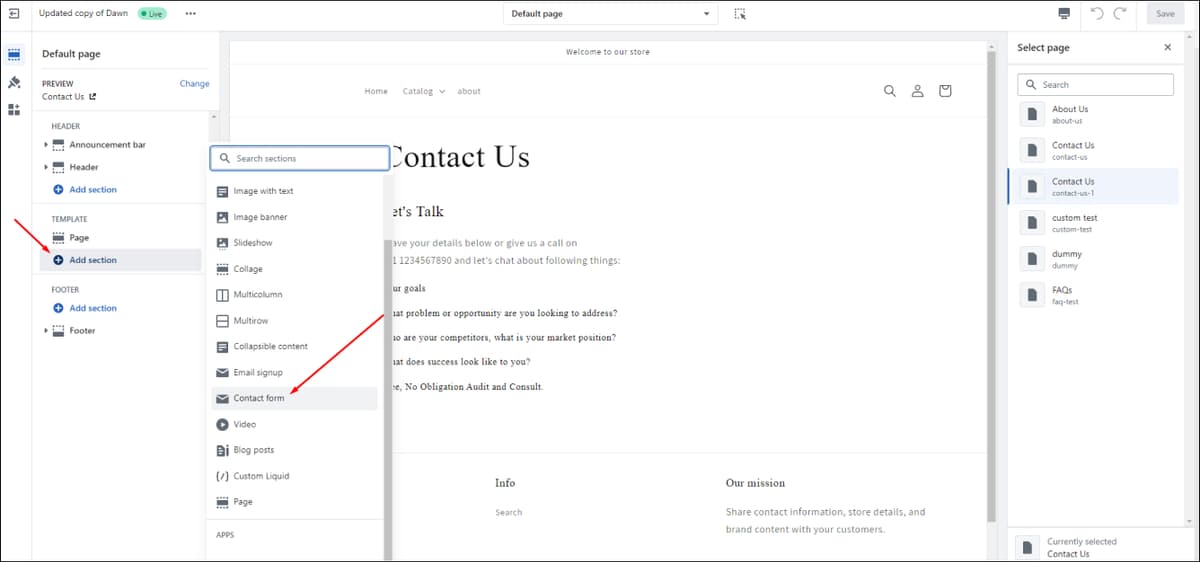Click the About Us page document icon
The width and height of the screenshot is (1200, 562).
click(x=1031, y=114)
